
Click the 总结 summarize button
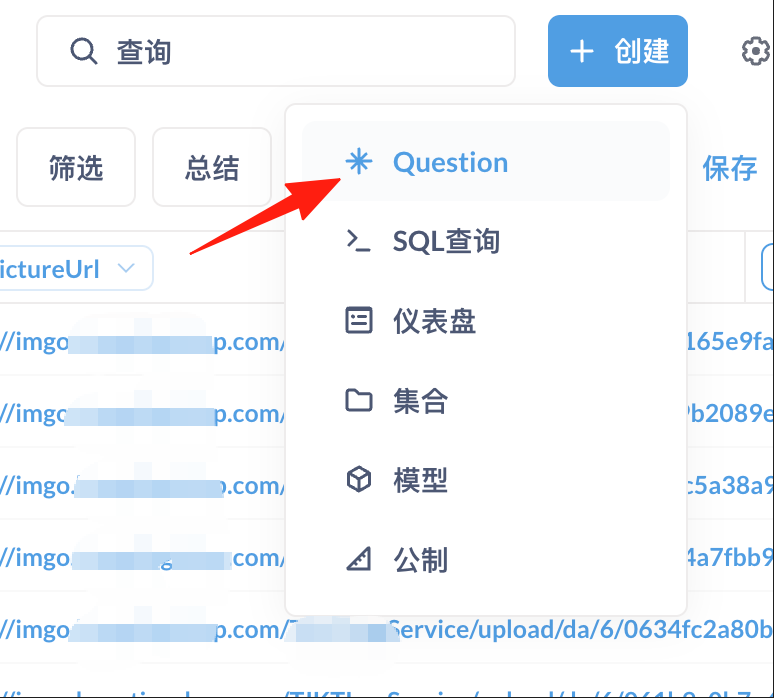(x=211, y=167)
